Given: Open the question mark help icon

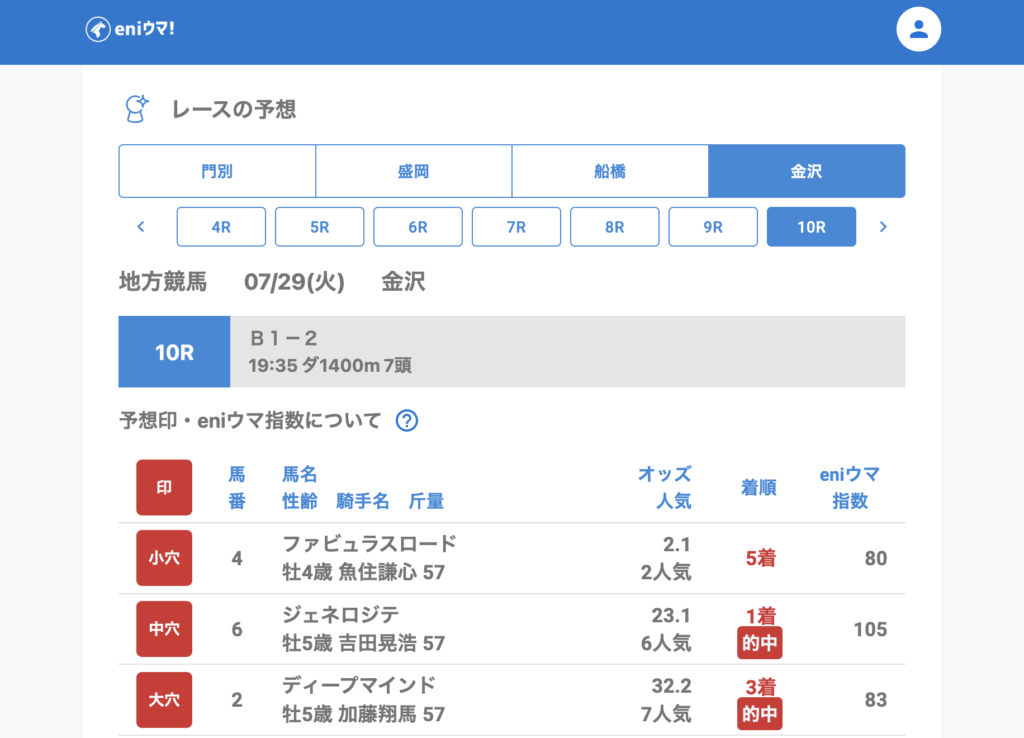Looking at the screenshot, I should (406, 421).
